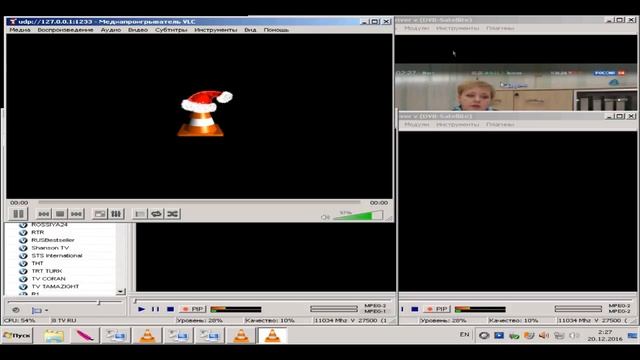Open Инструменты menu in the news-video window
The width and height of the screenshot is (640, 360).
(x=457, y=28)
